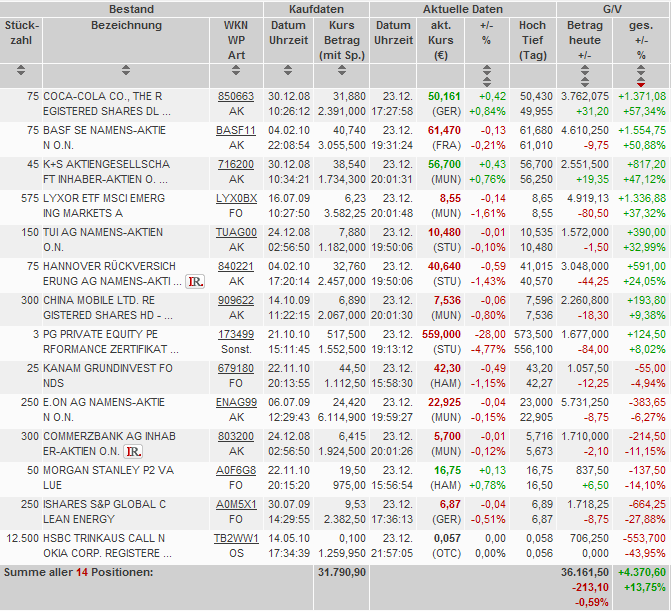
Task: Select PG Private Equity Performance Zertifikat
Action: coord(111,342)
